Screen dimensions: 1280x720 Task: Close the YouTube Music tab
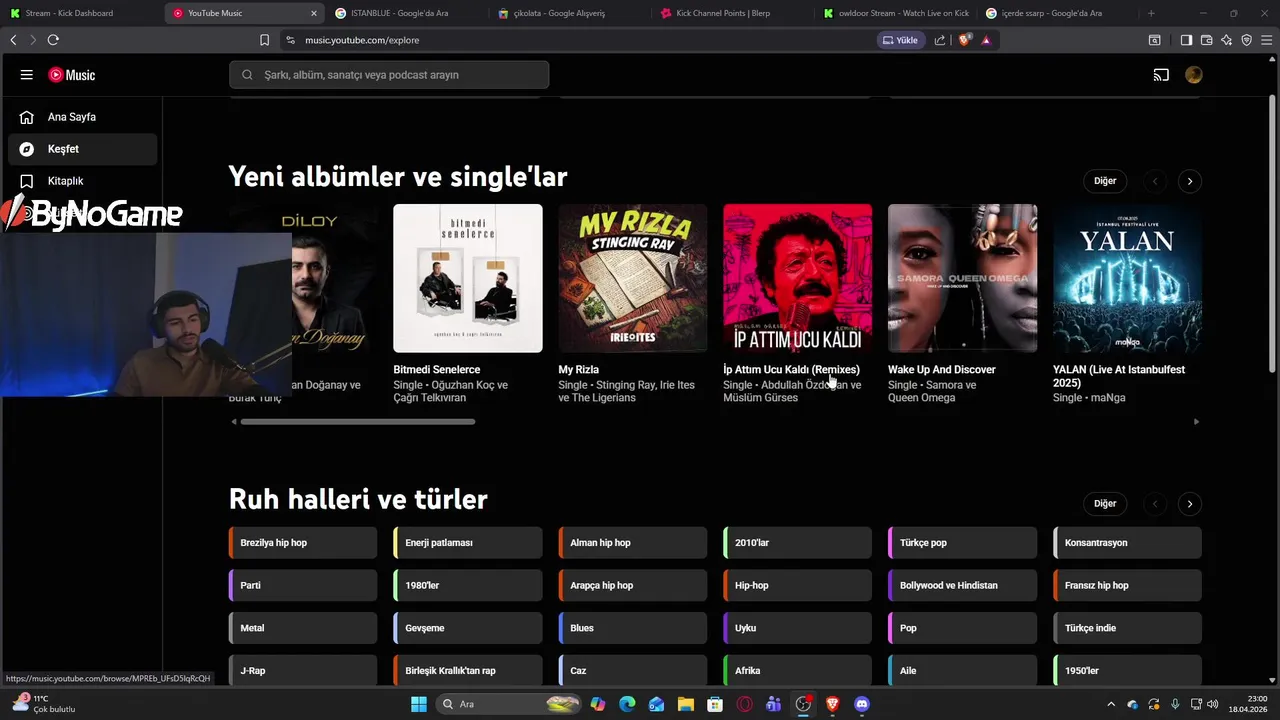click(314, 13)
